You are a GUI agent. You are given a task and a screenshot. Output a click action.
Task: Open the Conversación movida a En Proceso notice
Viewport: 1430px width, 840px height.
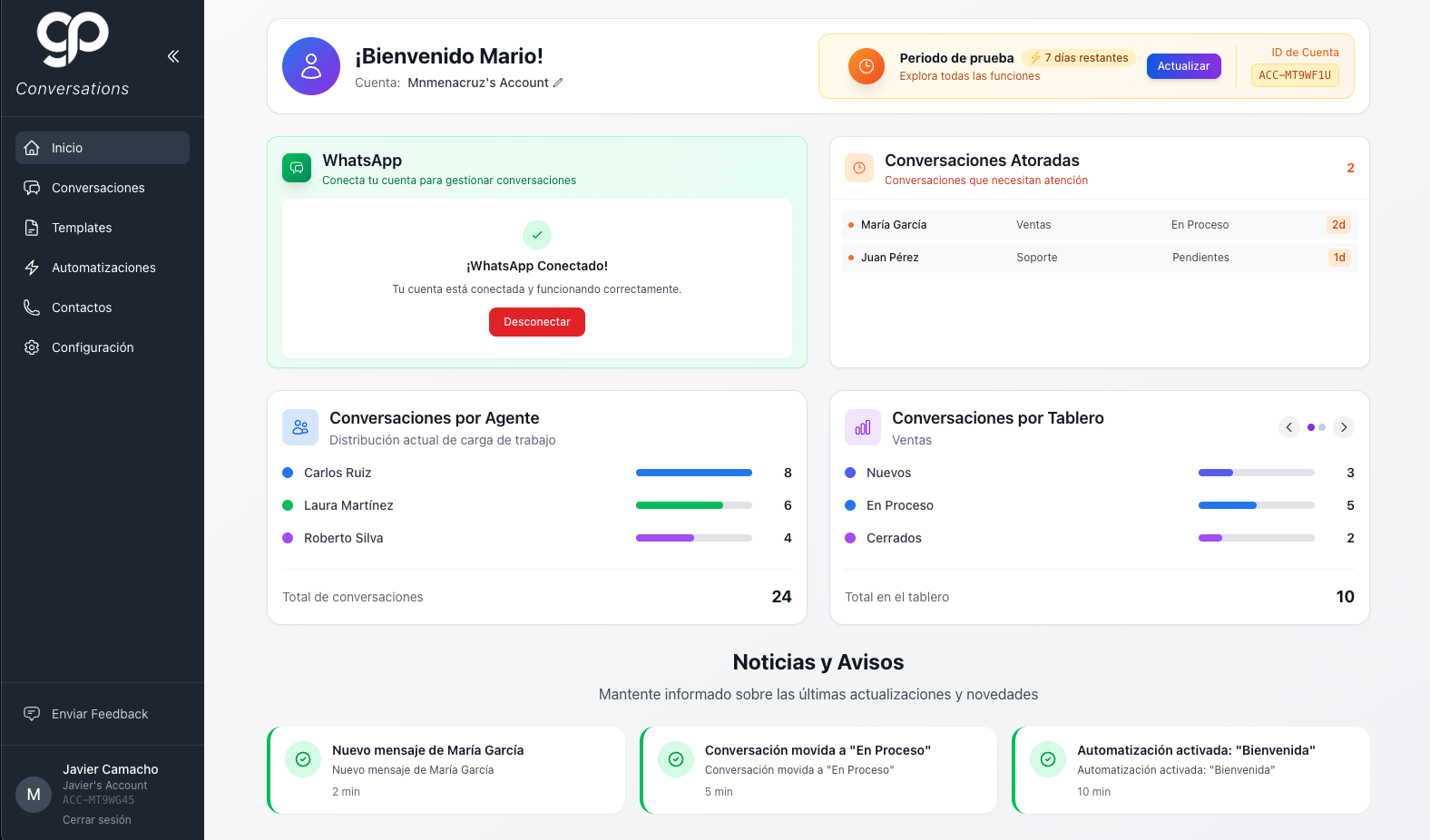pyautogui.click(x=818, y=770)
